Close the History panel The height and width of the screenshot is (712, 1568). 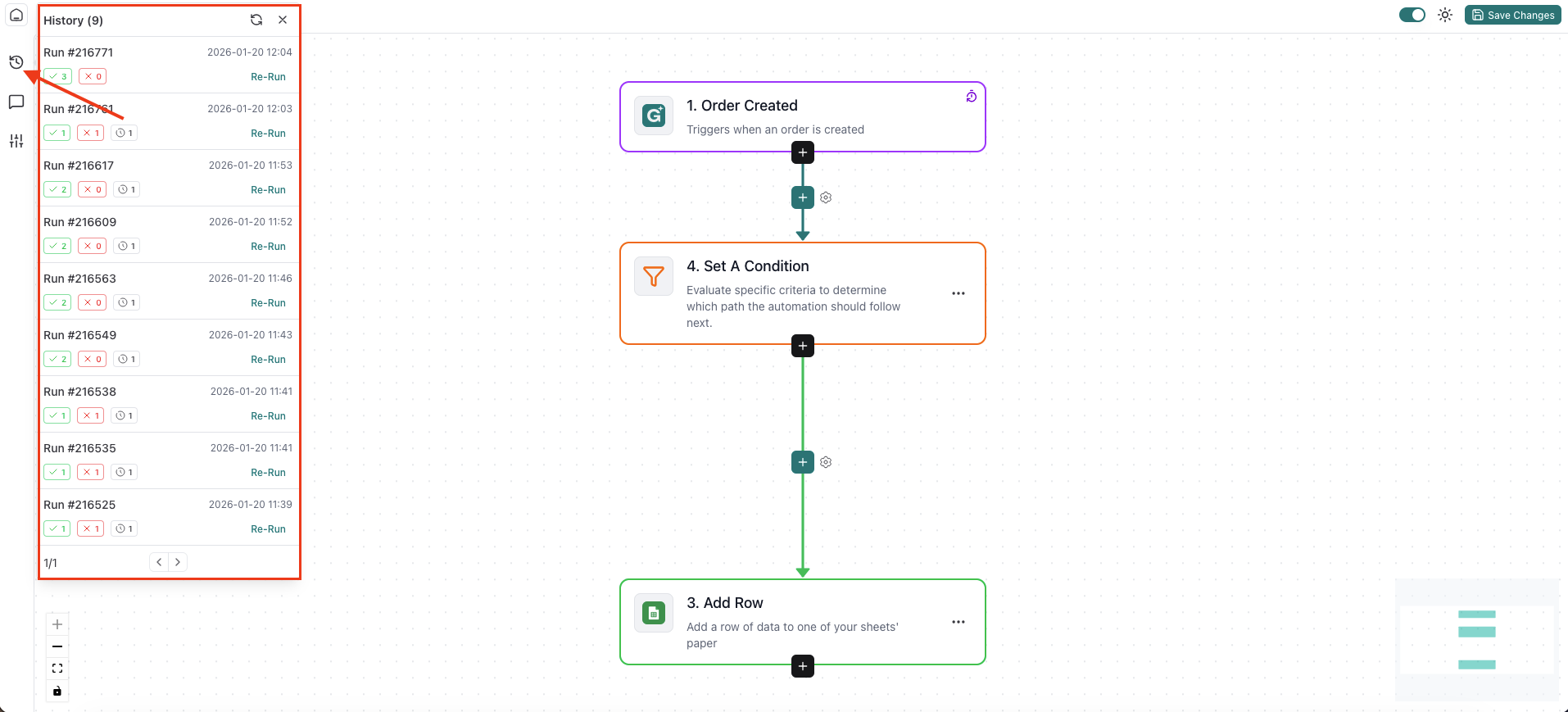(283, 20)
